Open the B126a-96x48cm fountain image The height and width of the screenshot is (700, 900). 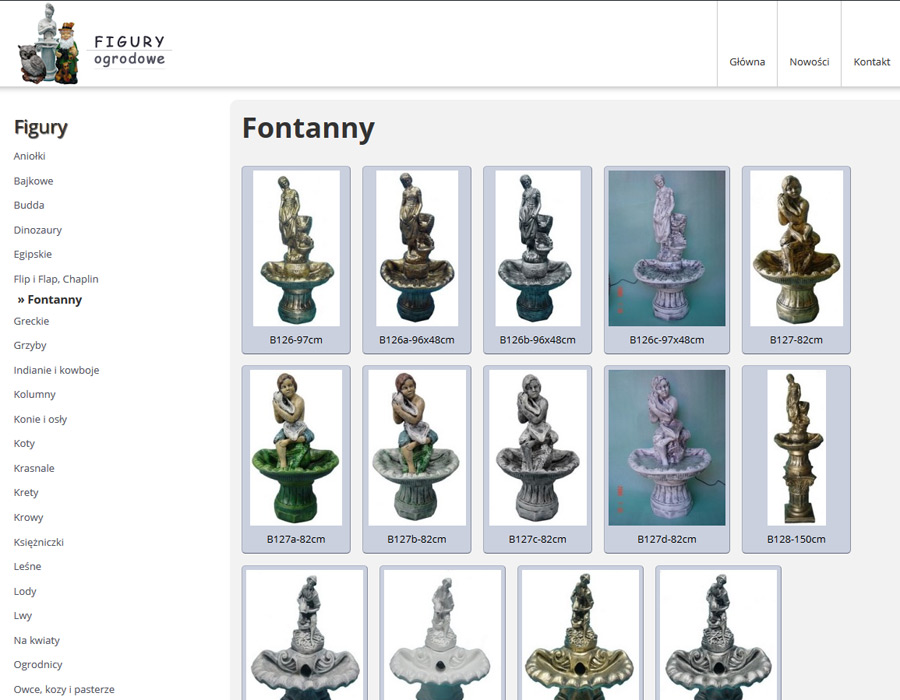click(417, 248)
